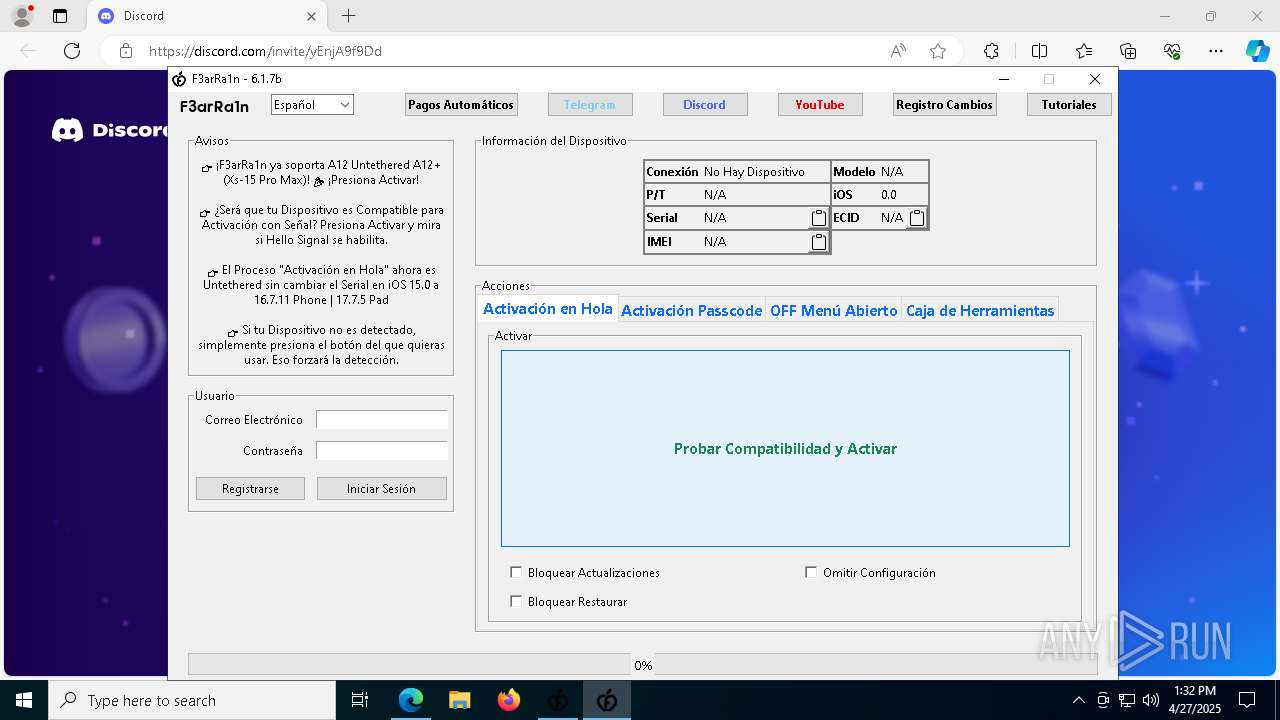The height and width of the screenshot is (720, 1280).
Task: View site information lock icon
Action: 126,51
